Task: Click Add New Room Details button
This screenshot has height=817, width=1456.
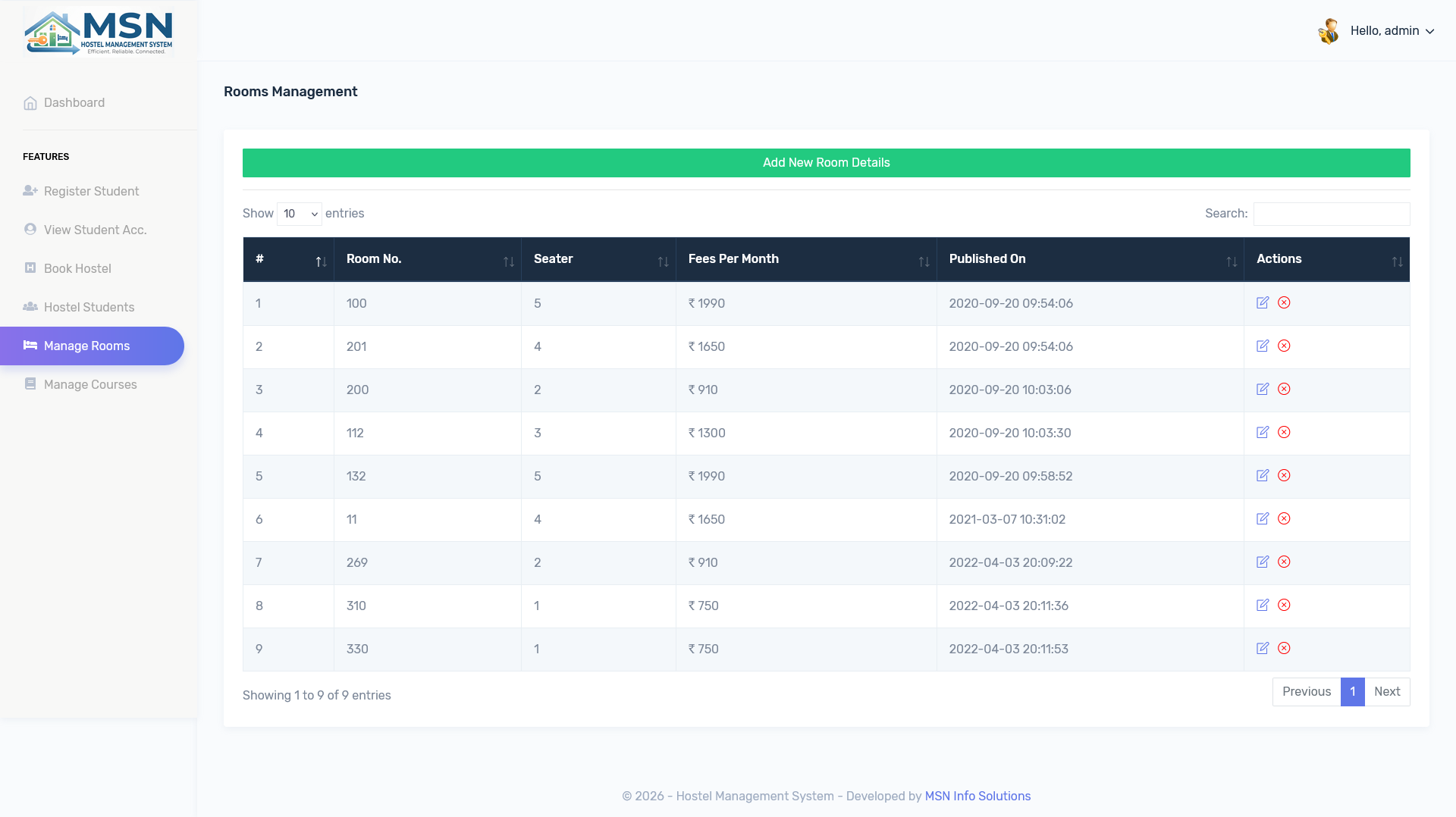Action: [827, 163]
